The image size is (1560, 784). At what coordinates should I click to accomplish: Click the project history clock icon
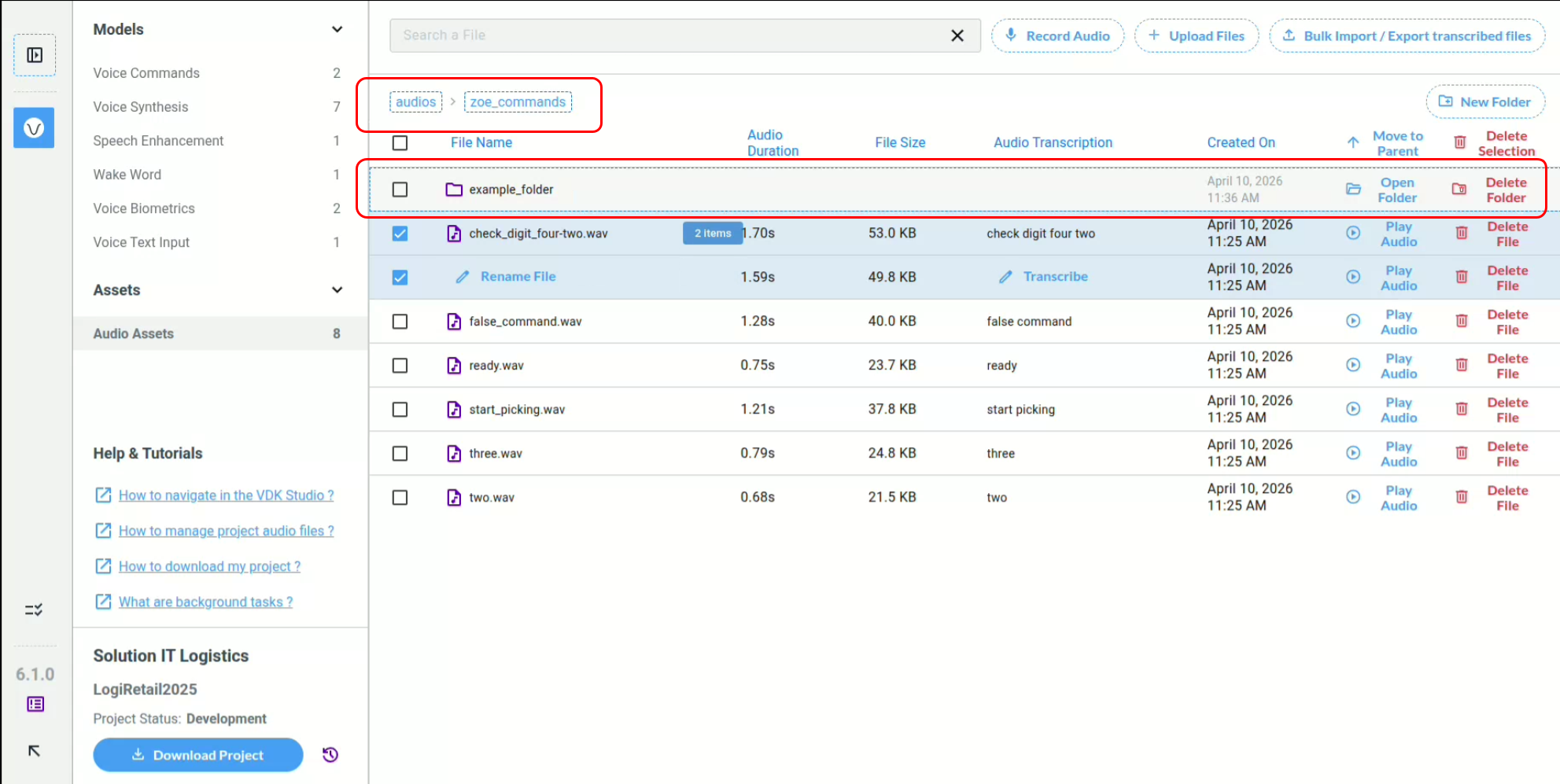click(x=330, y=755)
